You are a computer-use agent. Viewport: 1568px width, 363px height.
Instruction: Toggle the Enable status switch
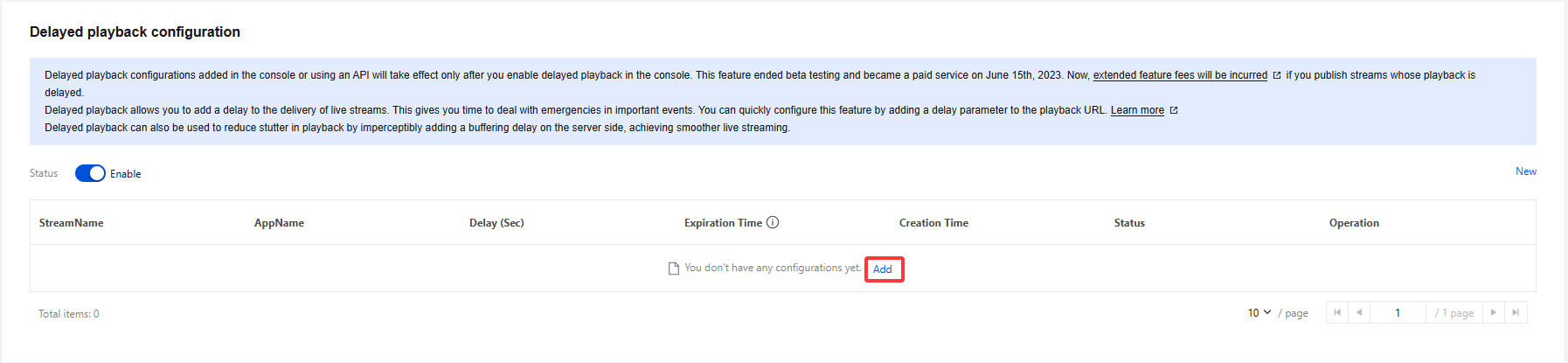pos(90,173)
